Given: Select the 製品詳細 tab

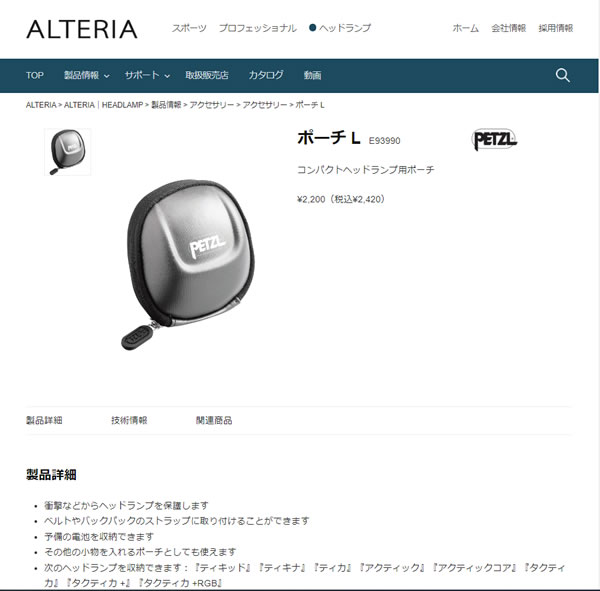Looking at the screenshot, I should 44,420.
